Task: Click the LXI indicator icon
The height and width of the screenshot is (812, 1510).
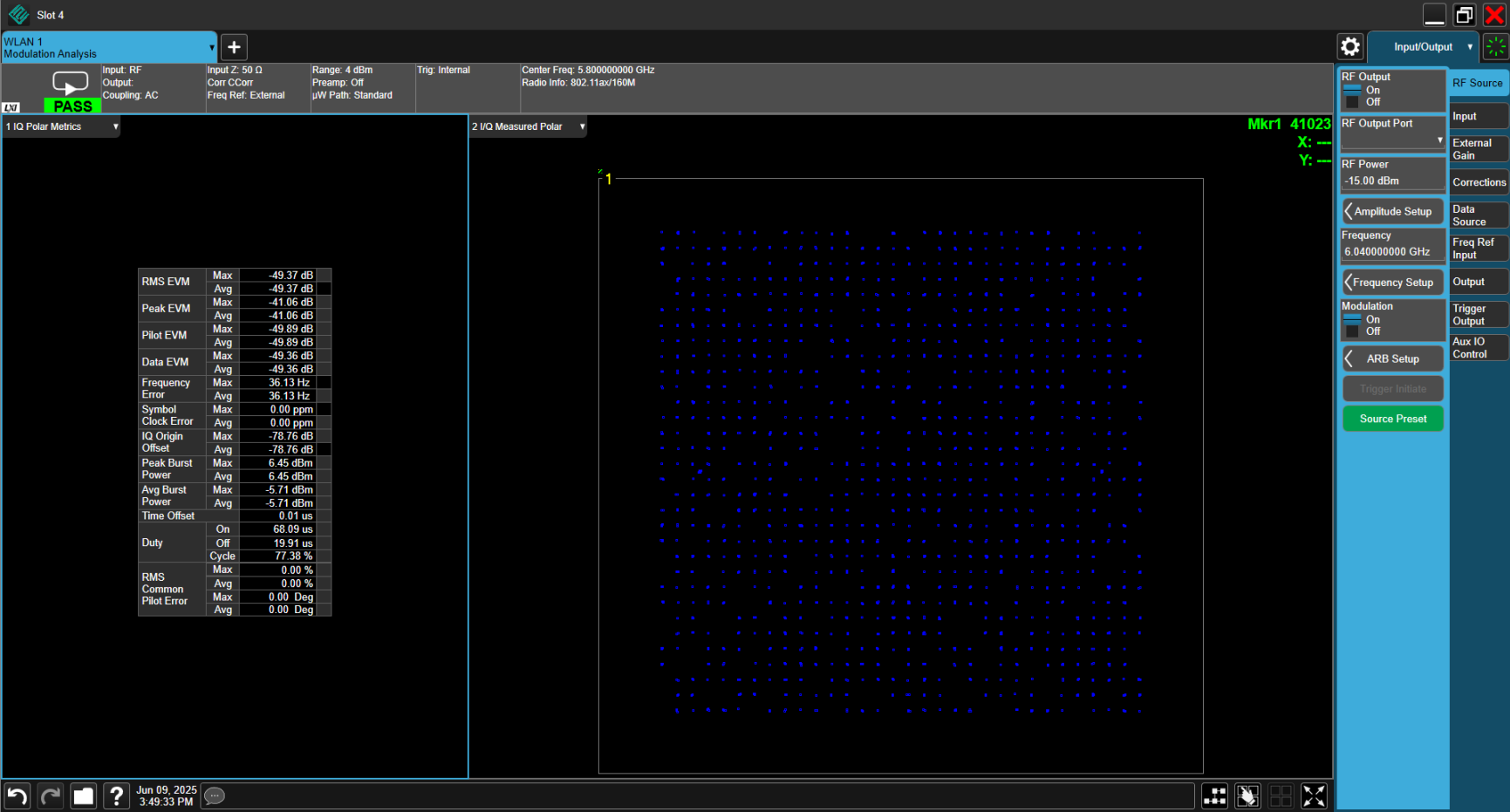Action: tap(11, 107)
